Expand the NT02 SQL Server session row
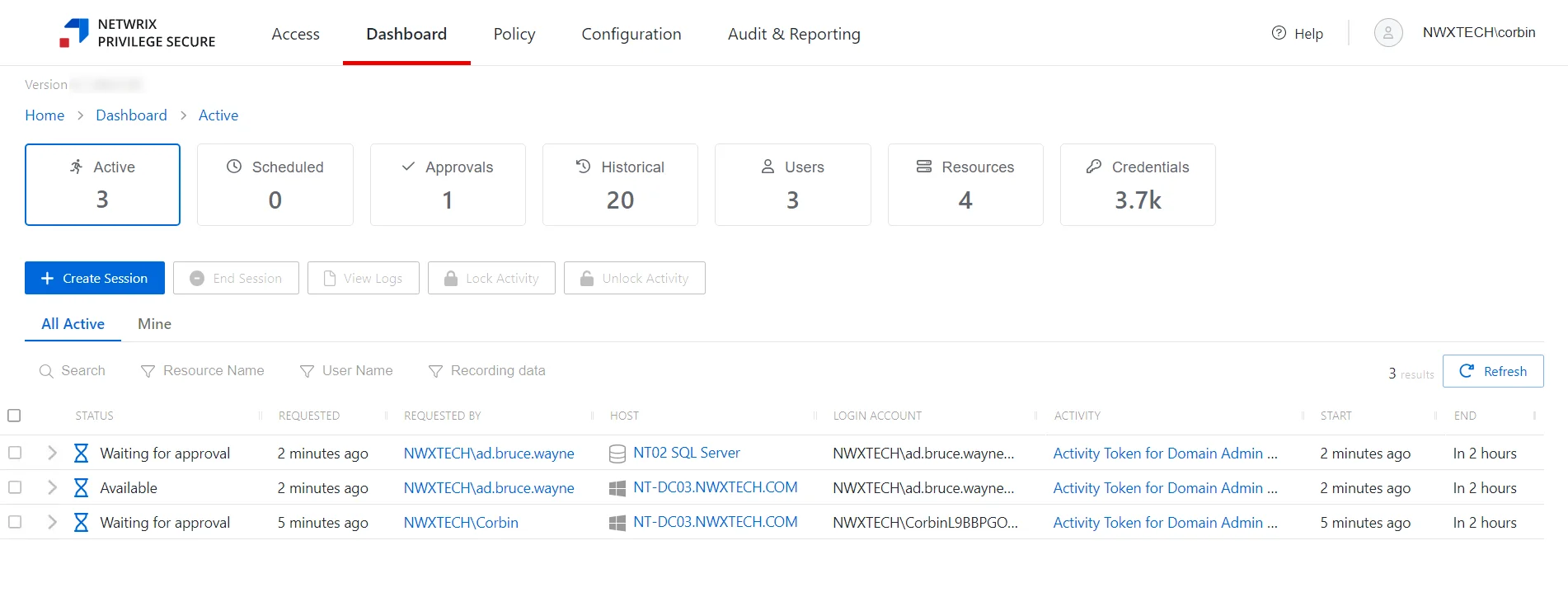The width and height of the screenshot is (1568, 597). tap(52, 453)
